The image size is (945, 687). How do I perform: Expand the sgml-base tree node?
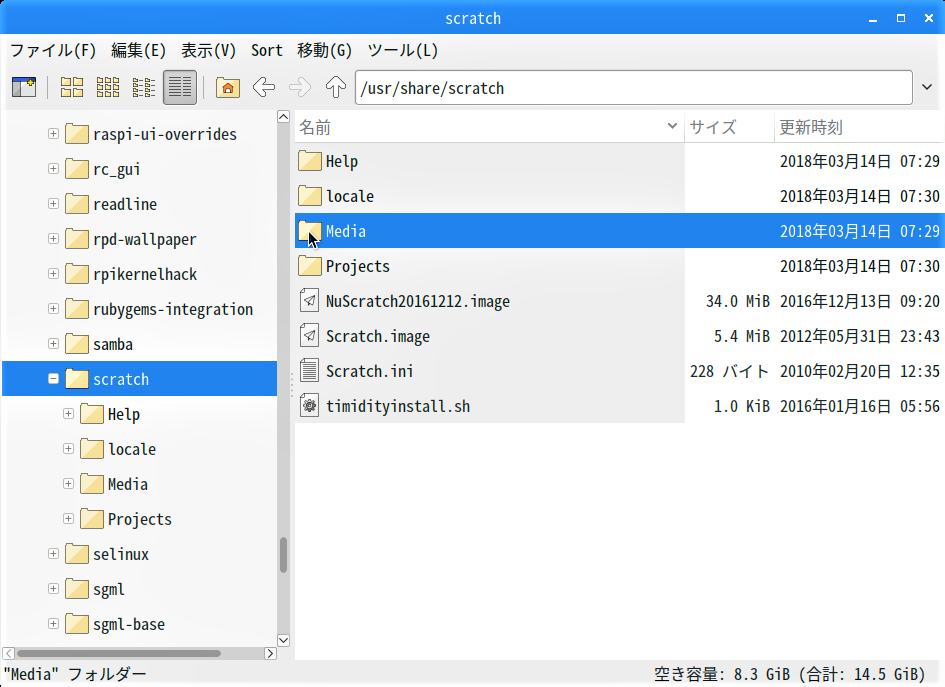(x=53, y=623)
